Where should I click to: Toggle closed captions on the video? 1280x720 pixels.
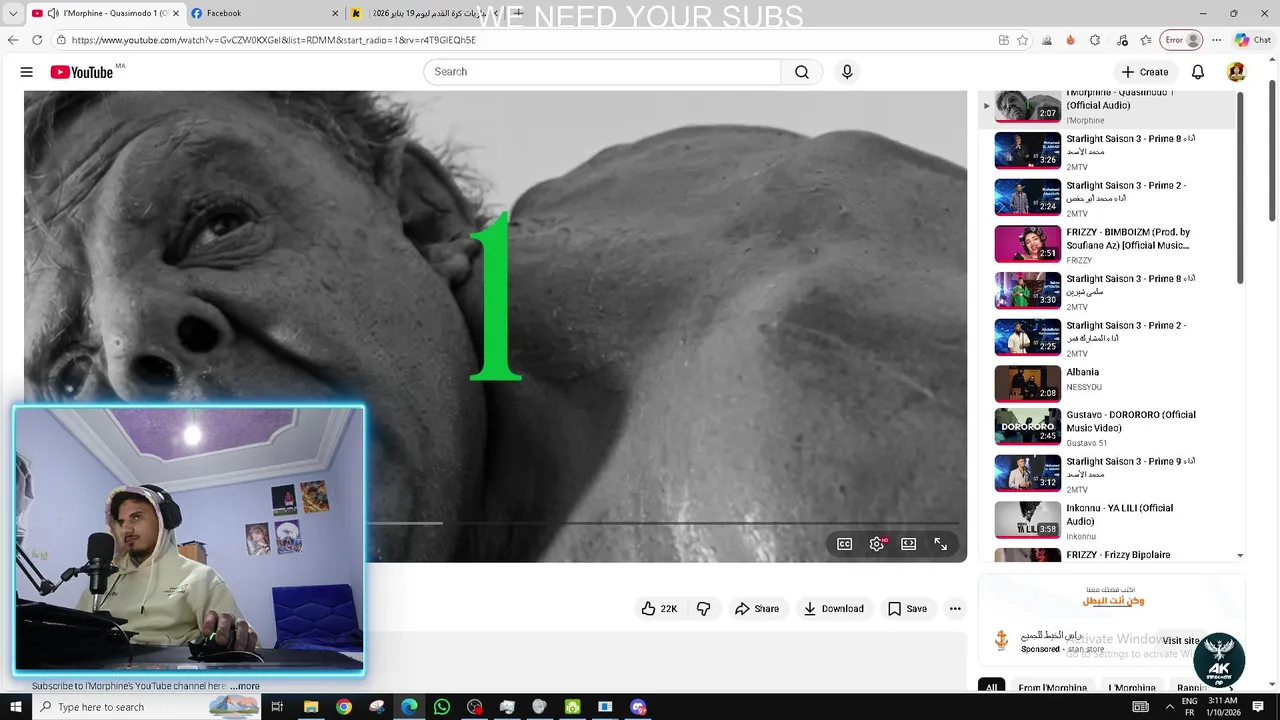coord(844,544)
